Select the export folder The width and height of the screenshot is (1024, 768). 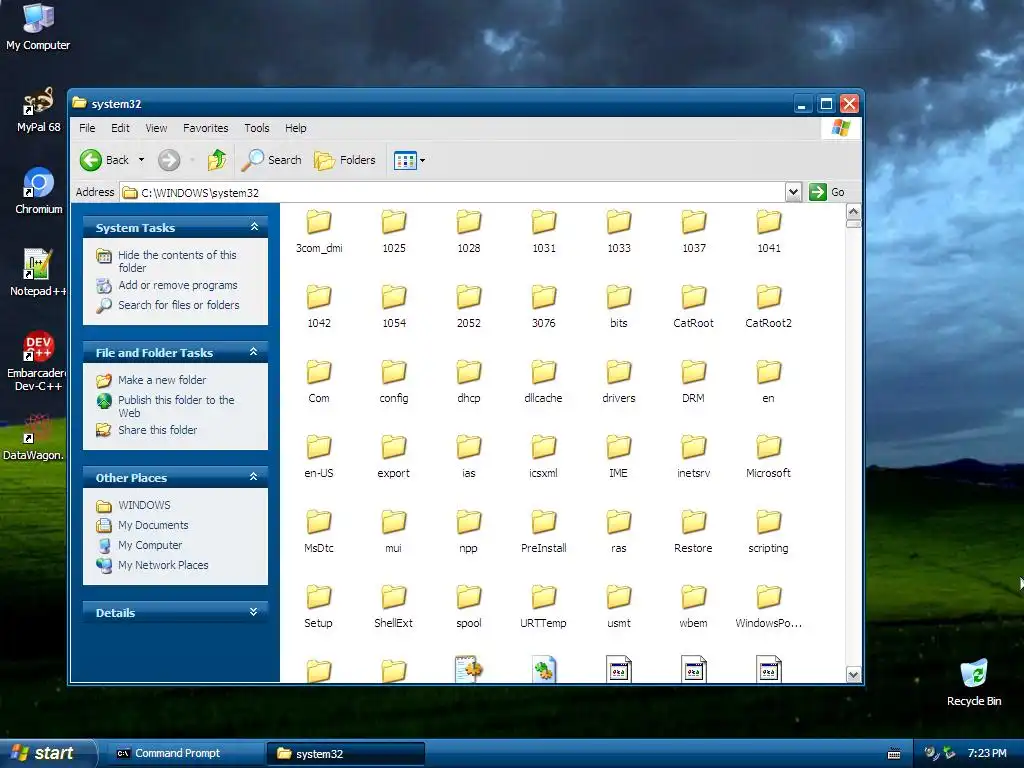click(x=394, y=456)
